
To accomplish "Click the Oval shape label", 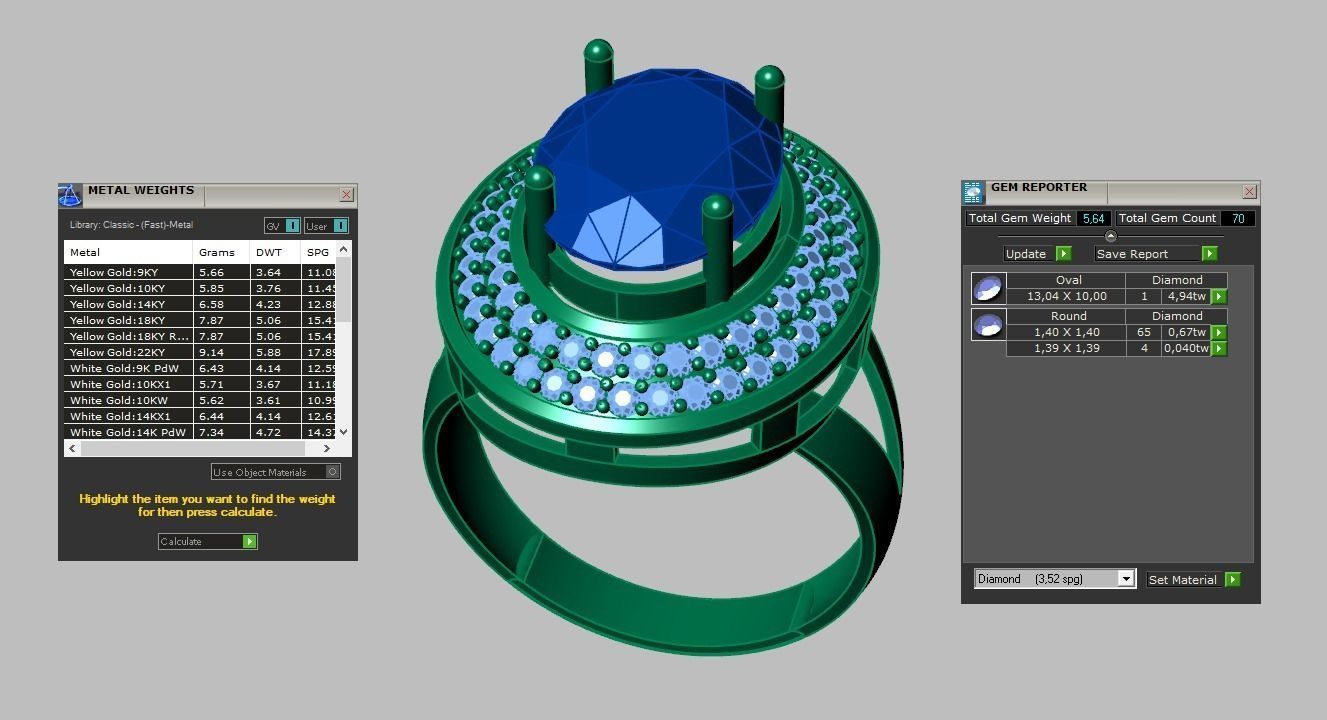I will (x=1068, y=281).
